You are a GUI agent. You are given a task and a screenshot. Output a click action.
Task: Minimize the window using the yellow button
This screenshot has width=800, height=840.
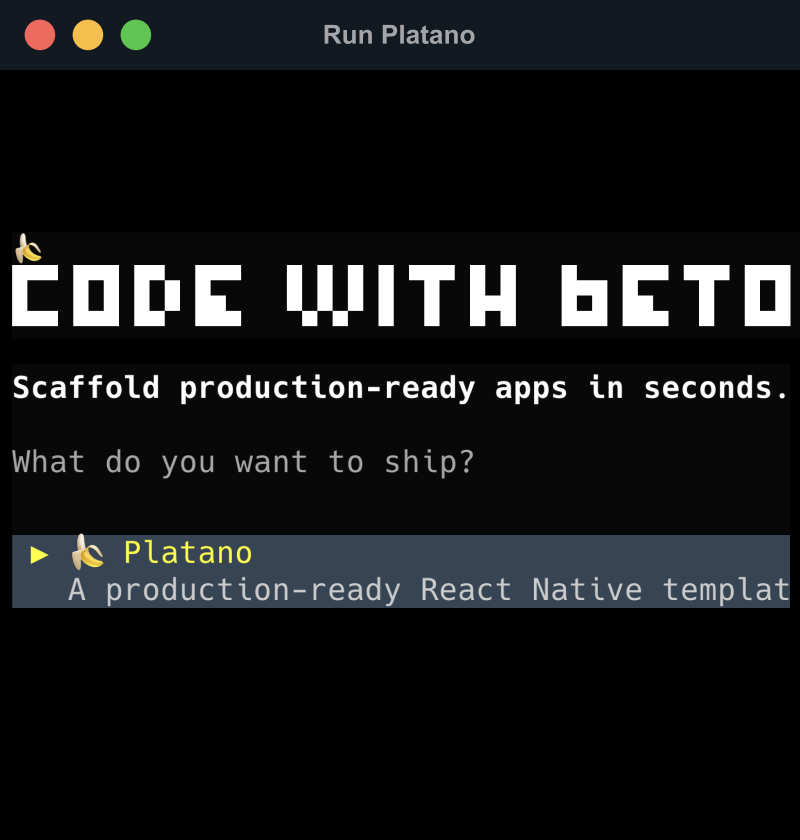point(88,35)
